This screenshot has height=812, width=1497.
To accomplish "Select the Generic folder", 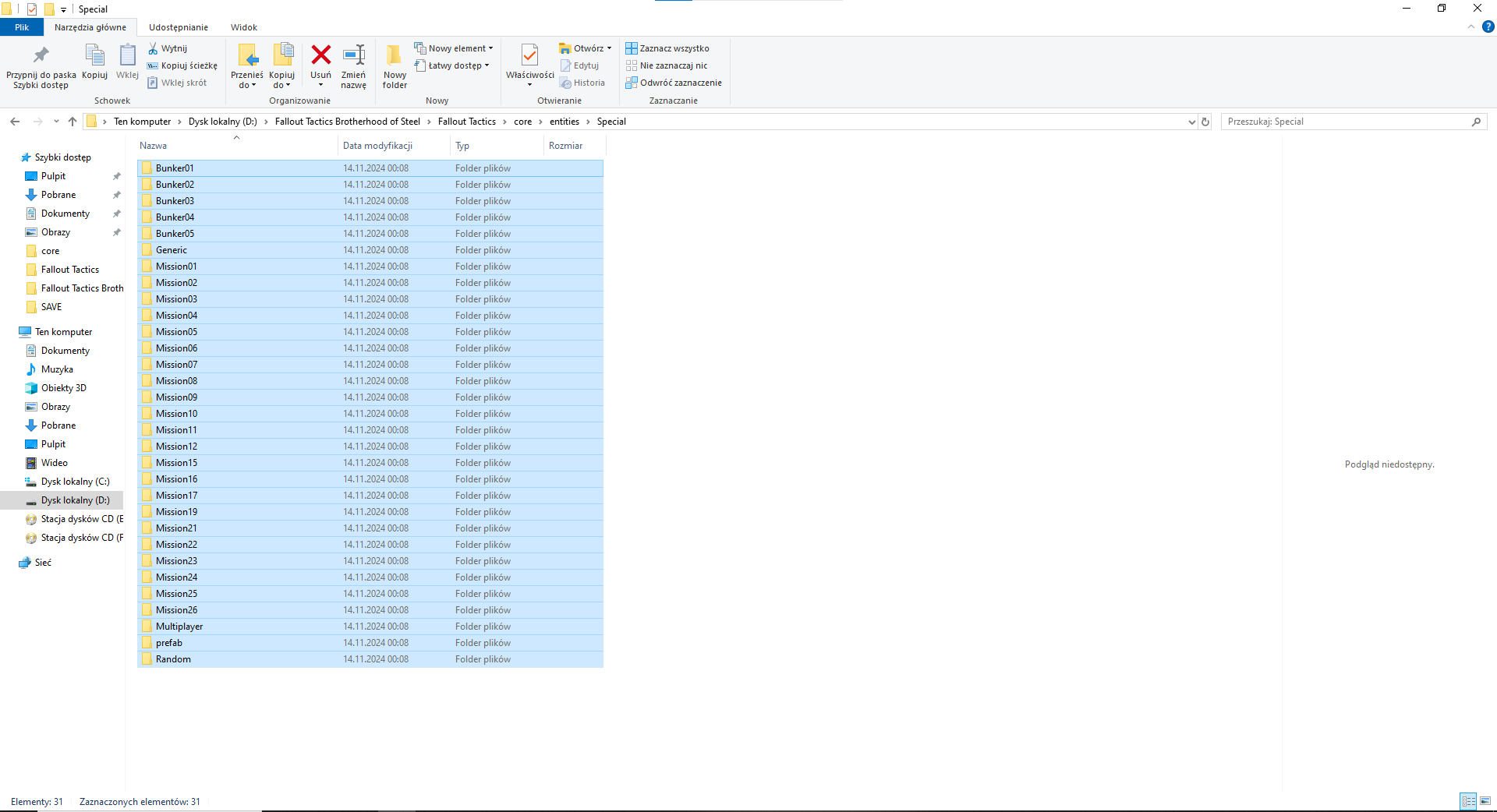I will click(x=370, y=250).
